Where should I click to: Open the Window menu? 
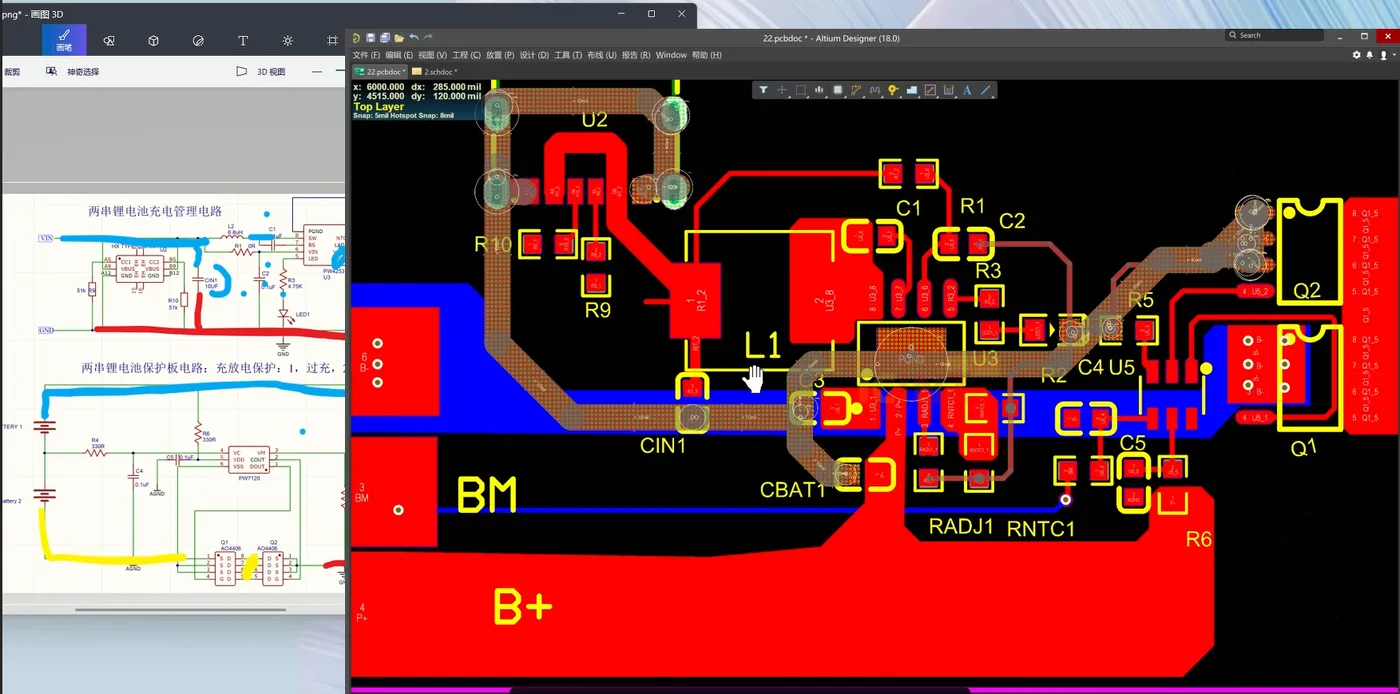pyautogui.click(x=671, y=55)
